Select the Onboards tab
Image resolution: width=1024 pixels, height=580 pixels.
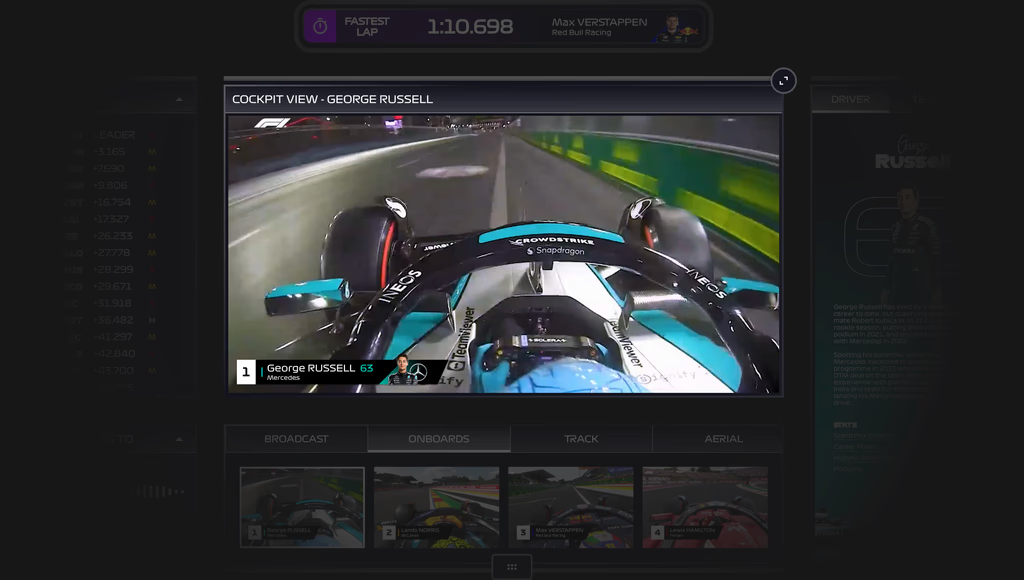(439, 439)
